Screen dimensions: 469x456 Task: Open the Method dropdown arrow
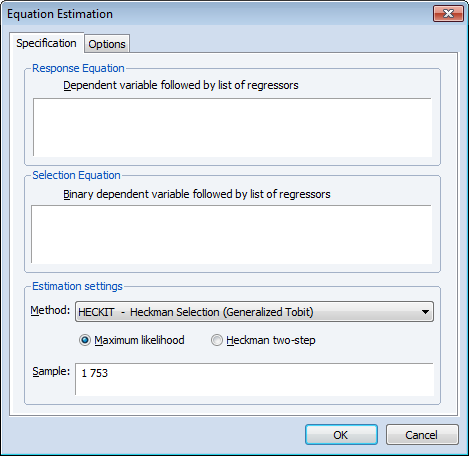coord(425,312)
